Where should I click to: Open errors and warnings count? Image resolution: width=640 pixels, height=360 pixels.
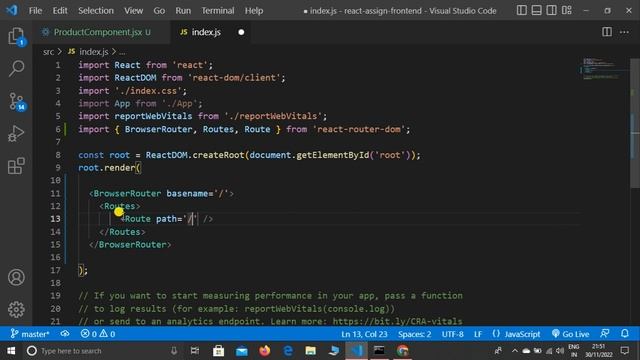coord(98,334)
